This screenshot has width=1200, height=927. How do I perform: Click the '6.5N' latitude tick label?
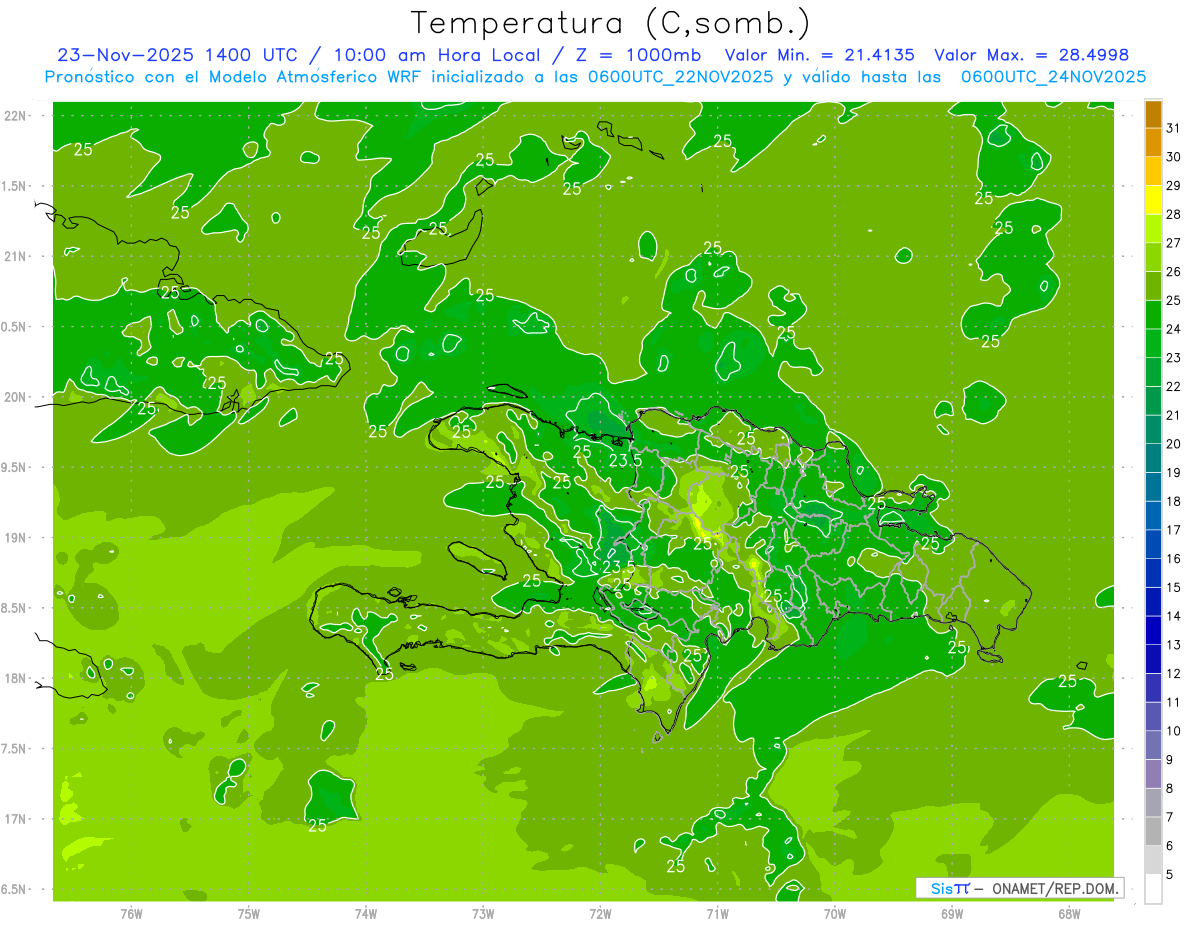14,890
